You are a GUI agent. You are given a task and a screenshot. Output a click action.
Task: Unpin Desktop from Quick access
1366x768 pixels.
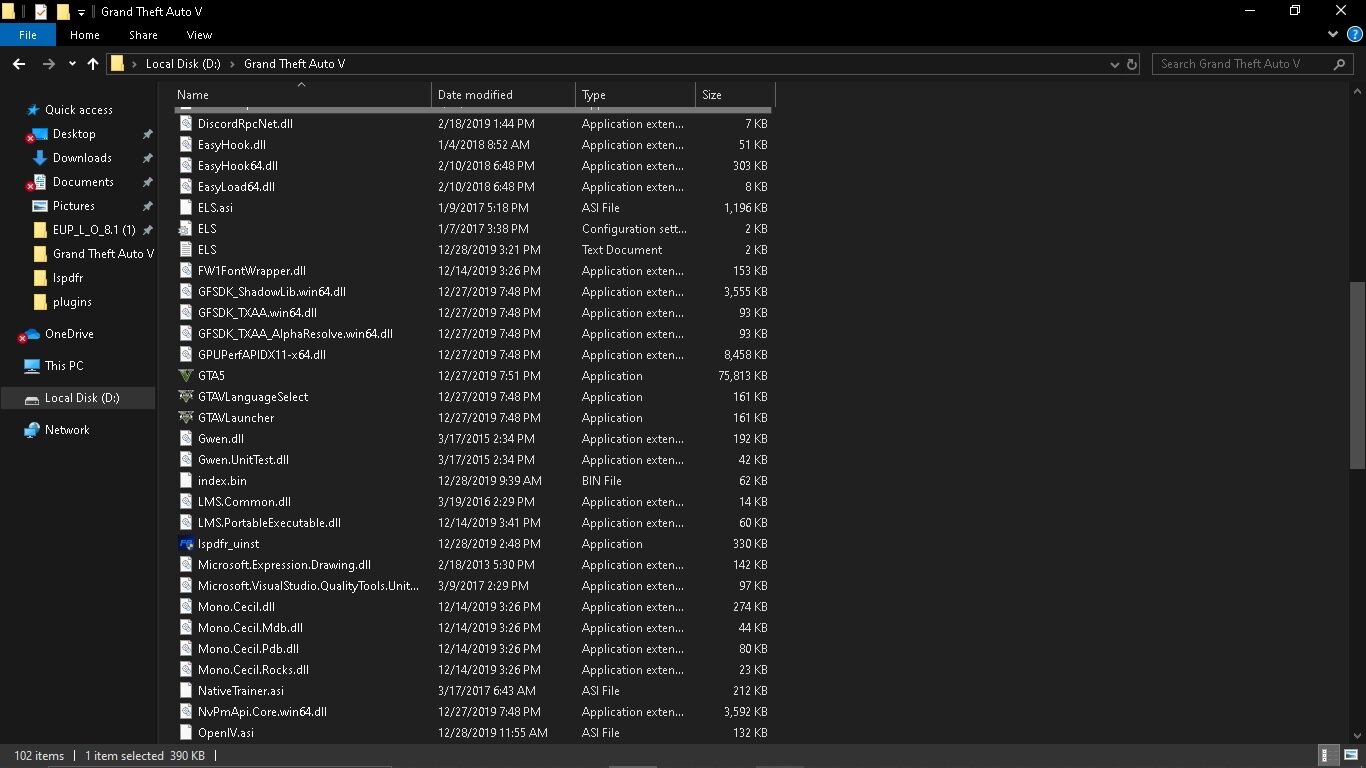coord(147,134)
